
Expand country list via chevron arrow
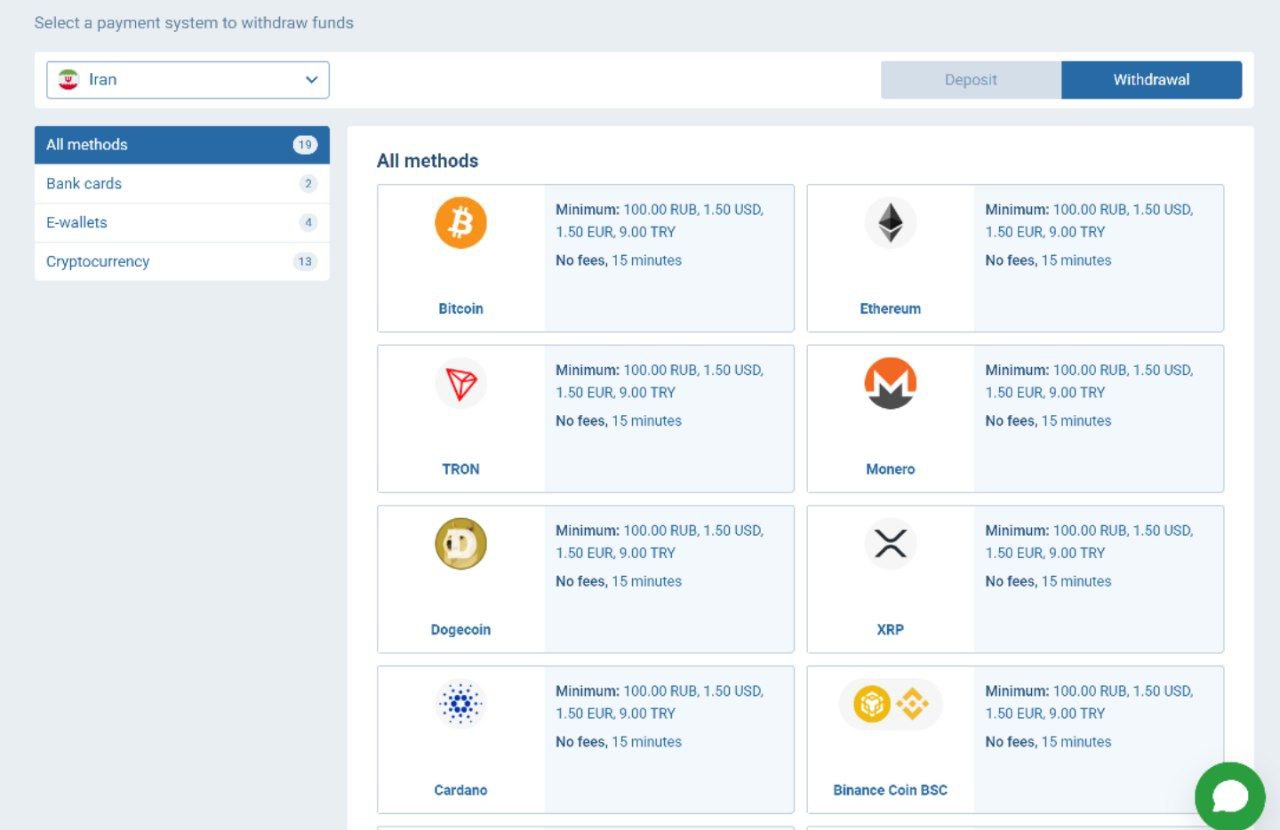pyautogui.click(x=311, y=80)
